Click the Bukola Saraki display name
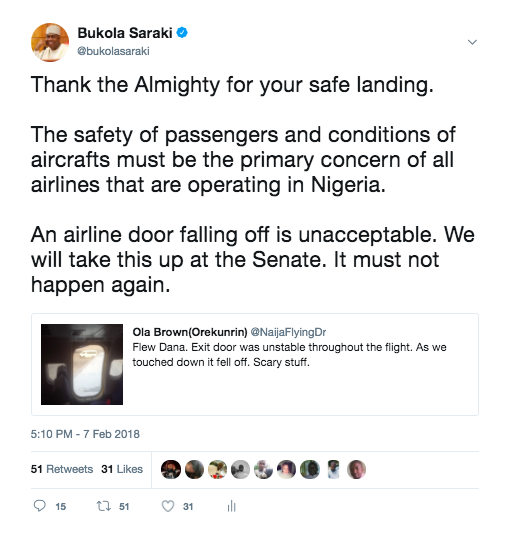 point(125,33)
